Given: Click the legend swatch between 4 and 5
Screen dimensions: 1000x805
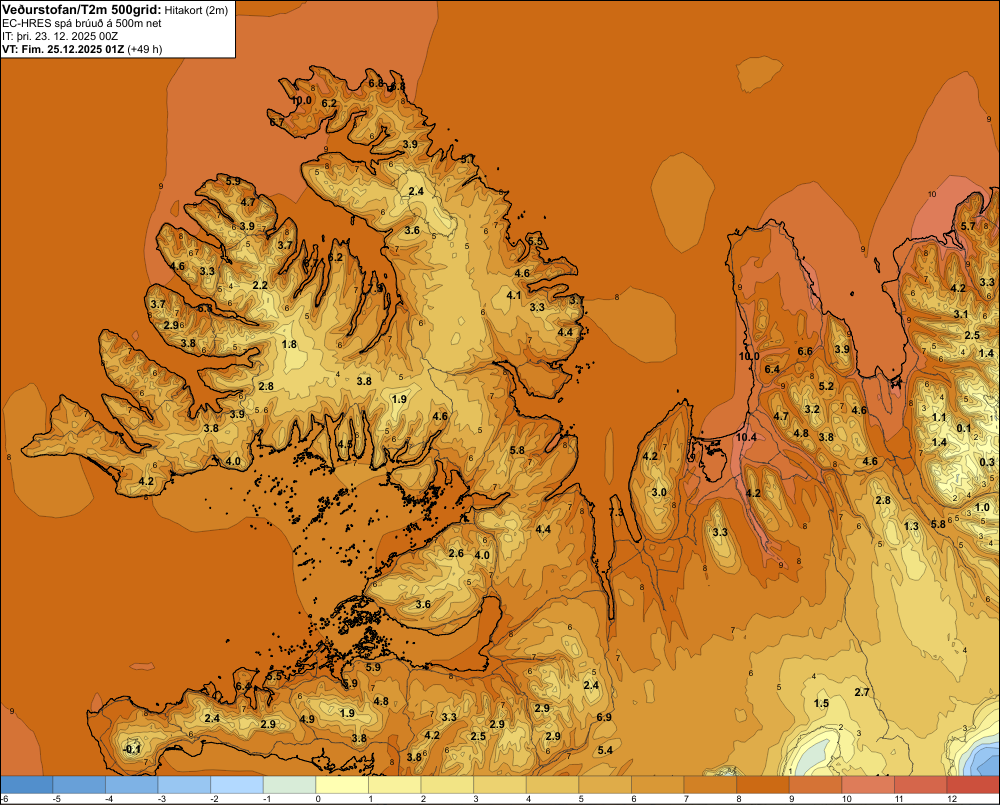Looking at the screenshot, I should (x=552, y=785).
